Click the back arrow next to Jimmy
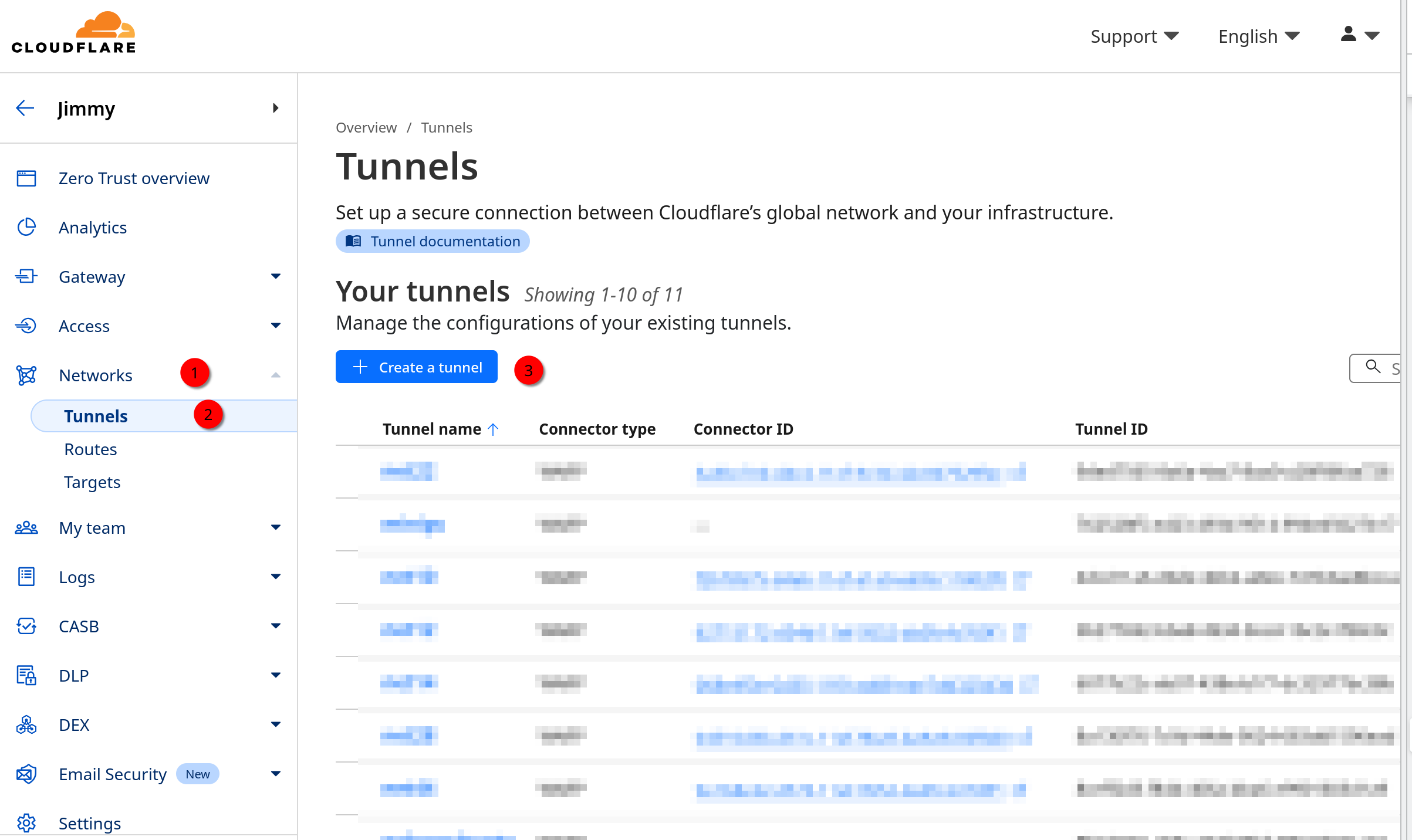The image size is (1412, 840). (x=25, y=108)
